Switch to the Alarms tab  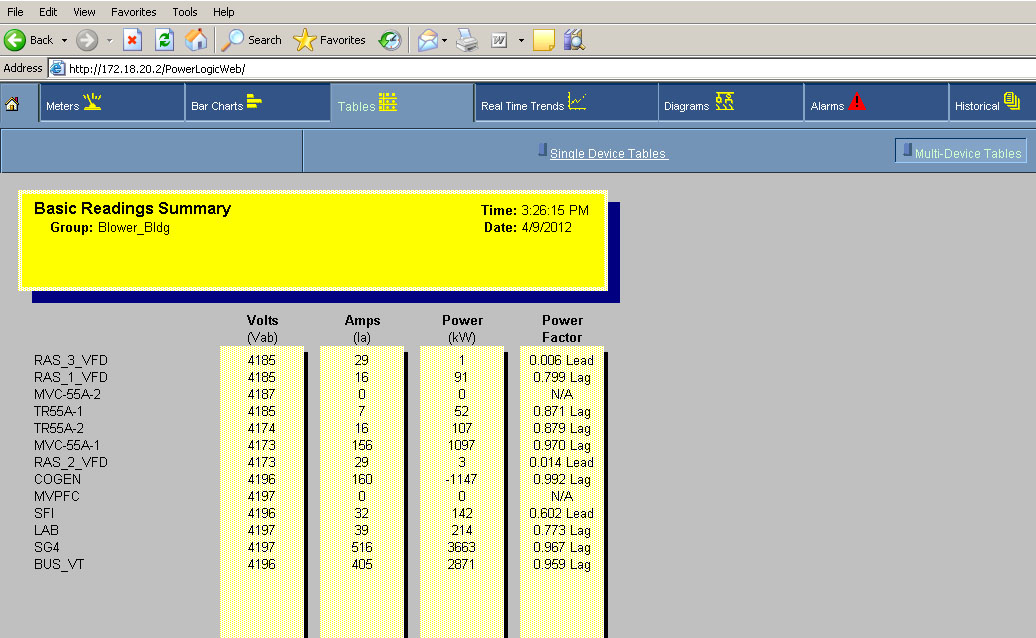tap(876, 103)
